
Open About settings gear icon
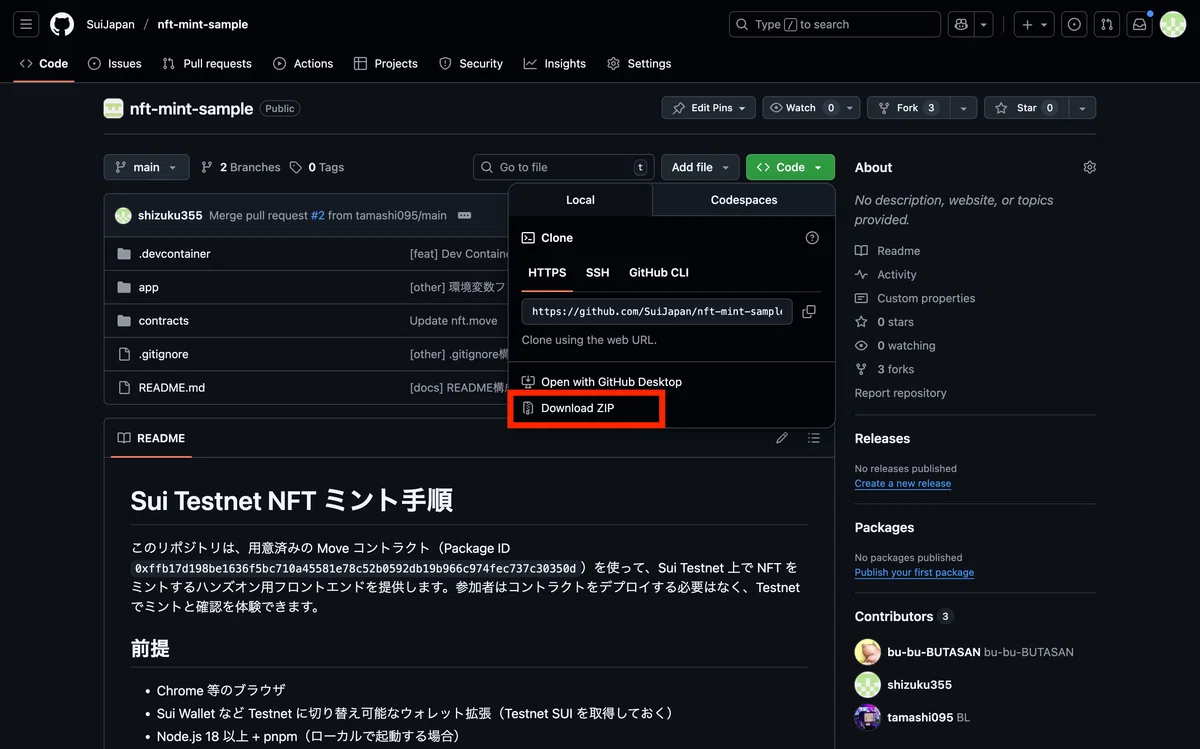(x=1090, y=167)
